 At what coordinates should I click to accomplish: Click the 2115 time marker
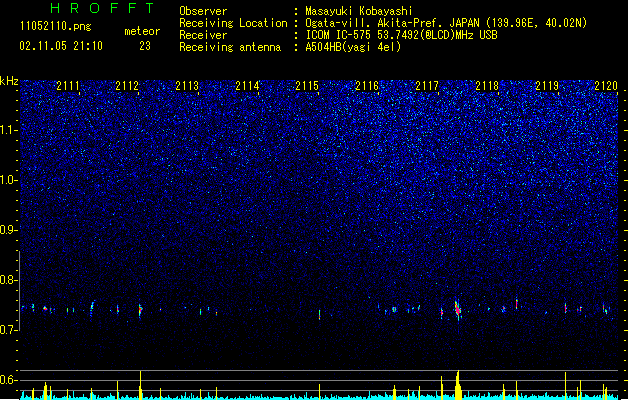coord(307,86)
